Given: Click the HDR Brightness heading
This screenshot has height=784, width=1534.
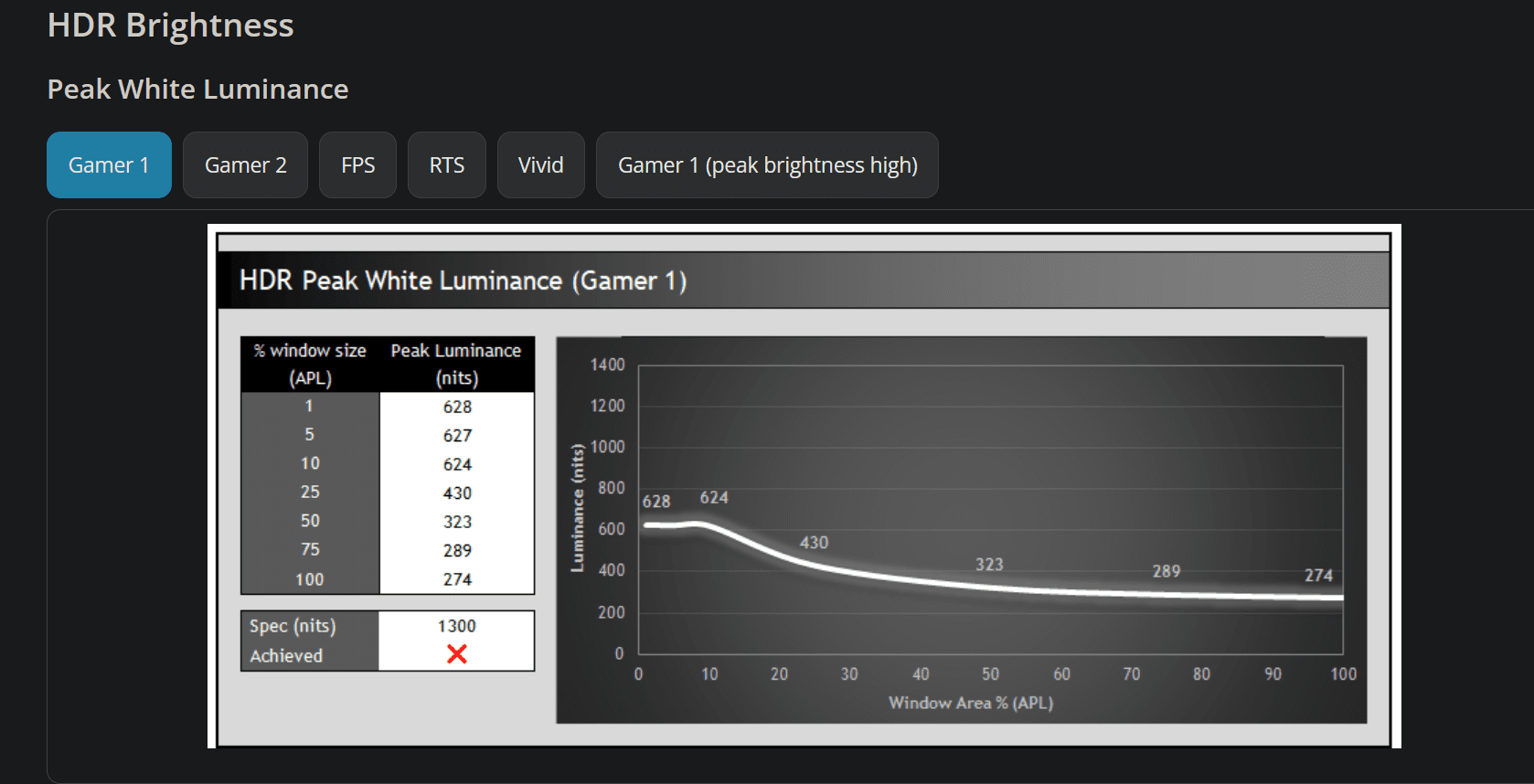Looking at the screenshot, I should coord(171,26).
